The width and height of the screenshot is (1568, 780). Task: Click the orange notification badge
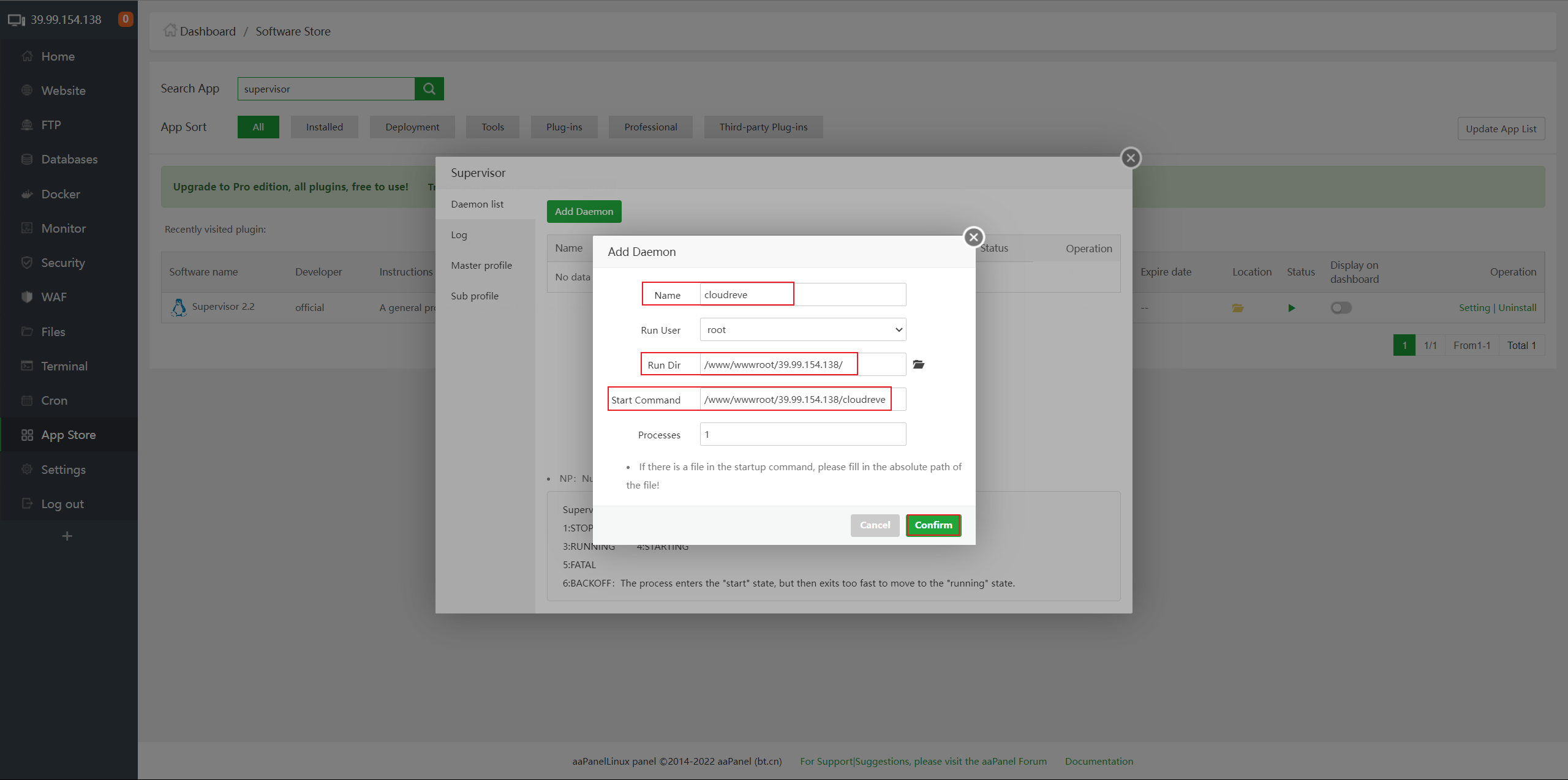(x=125, y=19)
